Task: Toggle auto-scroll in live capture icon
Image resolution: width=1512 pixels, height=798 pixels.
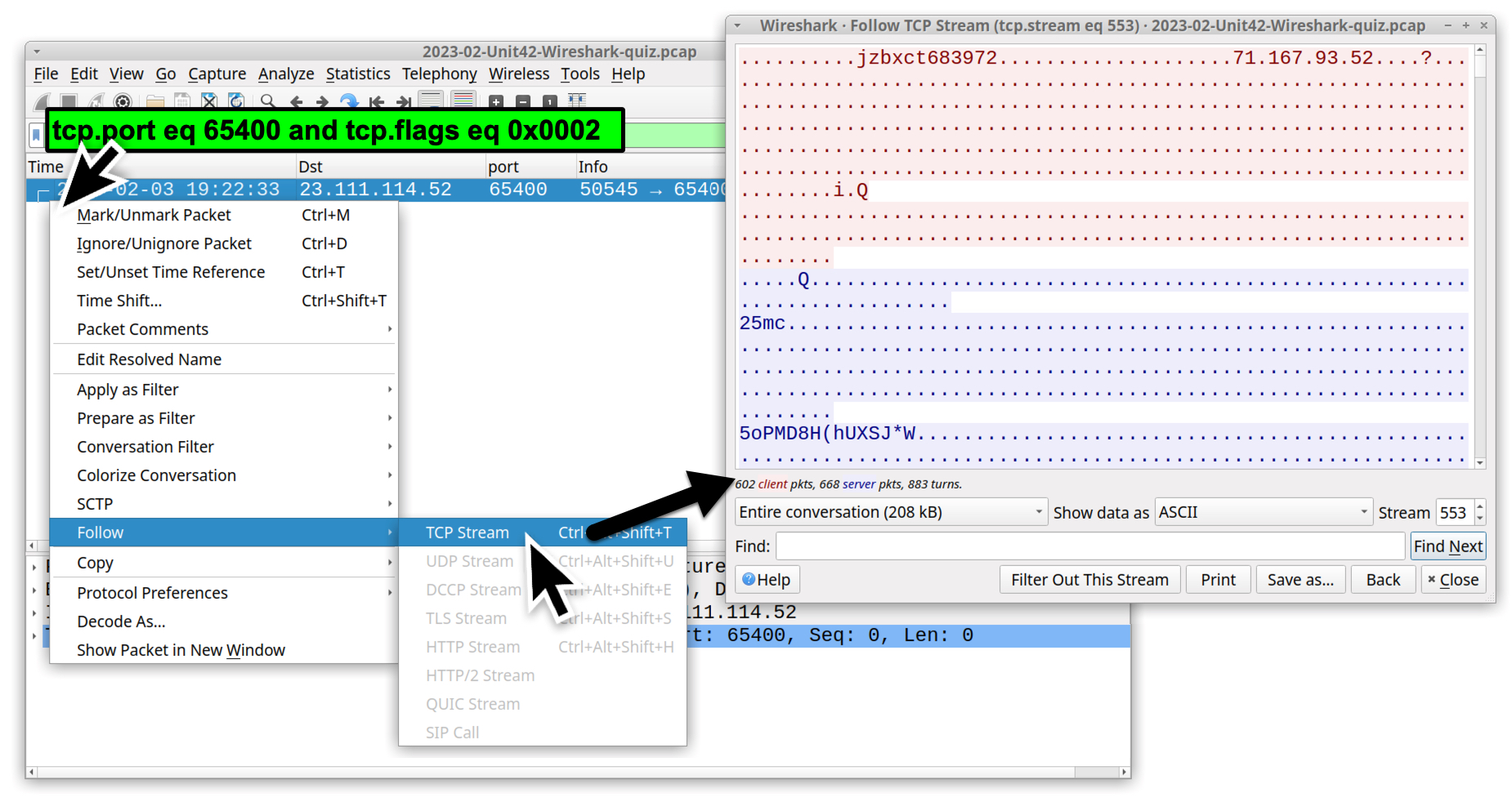Action: [431, 100]
